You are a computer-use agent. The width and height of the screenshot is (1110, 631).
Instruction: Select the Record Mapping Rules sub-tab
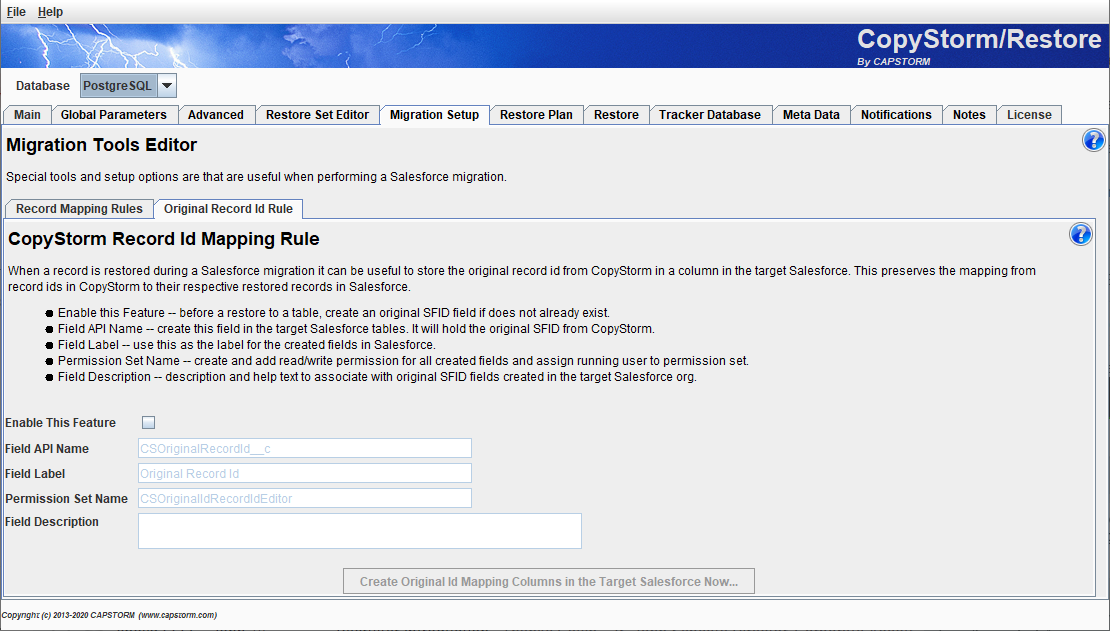coord(79,209)
